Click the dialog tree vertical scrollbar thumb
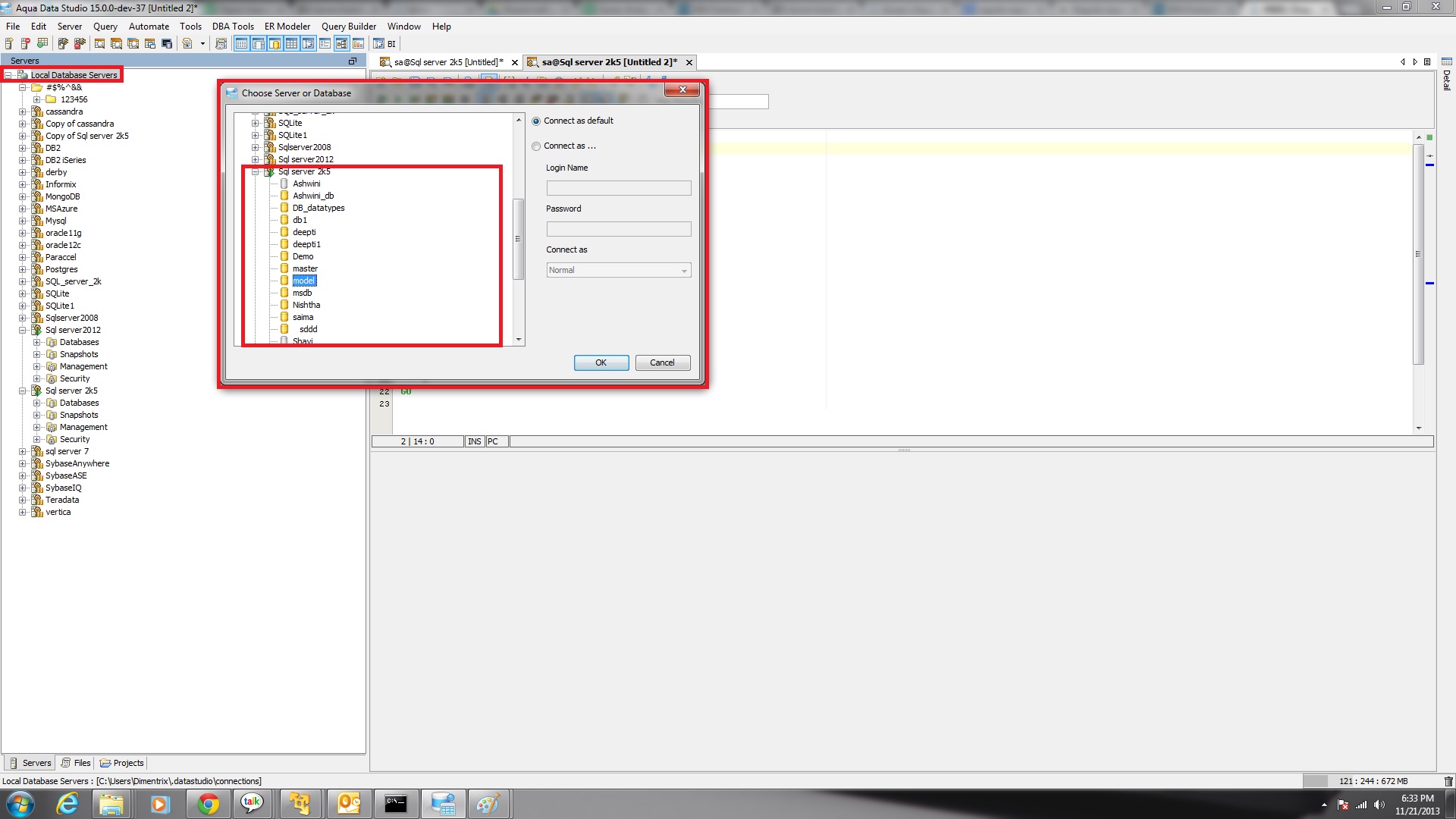The height and width of the screenshot is (819, 1456). pyautogui.click(x=518, y=239)
